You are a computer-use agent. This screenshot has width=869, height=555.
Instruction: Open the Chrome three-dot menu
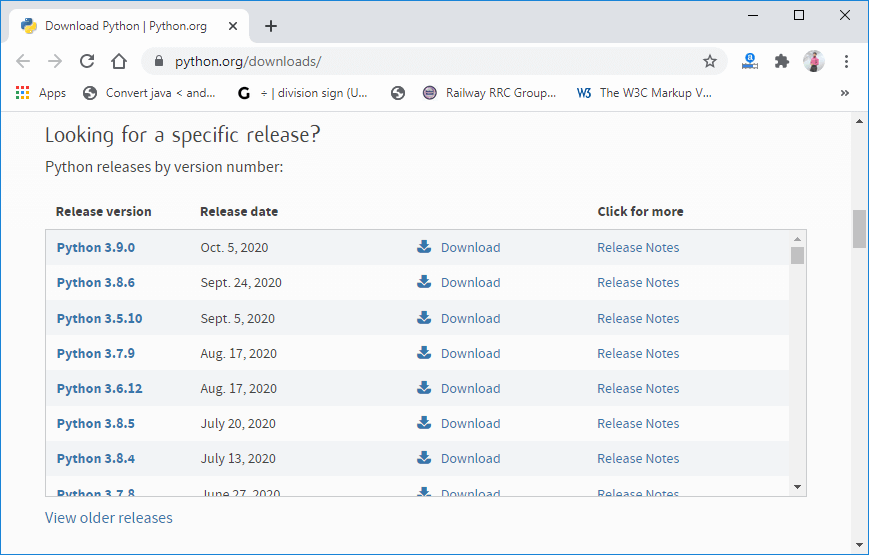846,61
